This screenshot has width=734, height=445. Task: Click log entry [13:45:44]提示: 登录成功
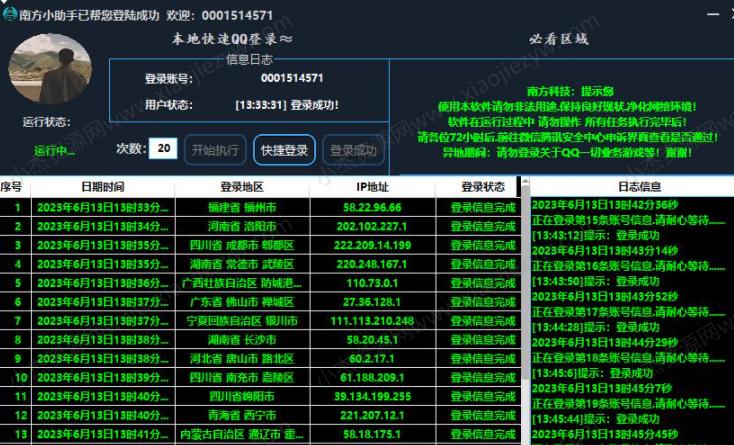point(595,419)
